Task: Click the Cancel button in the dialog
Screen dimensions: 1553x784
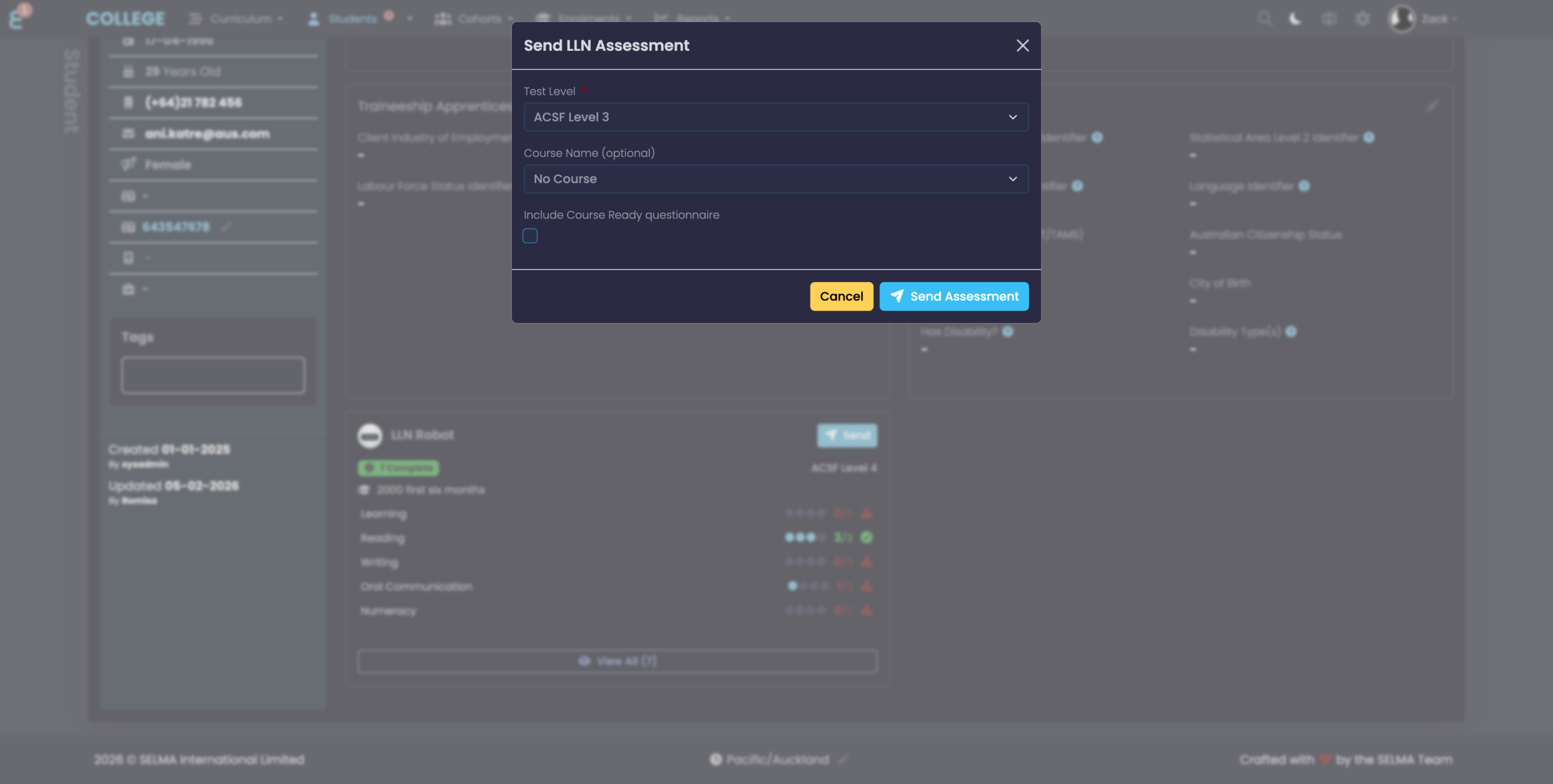Action: (x=841, y=296)
